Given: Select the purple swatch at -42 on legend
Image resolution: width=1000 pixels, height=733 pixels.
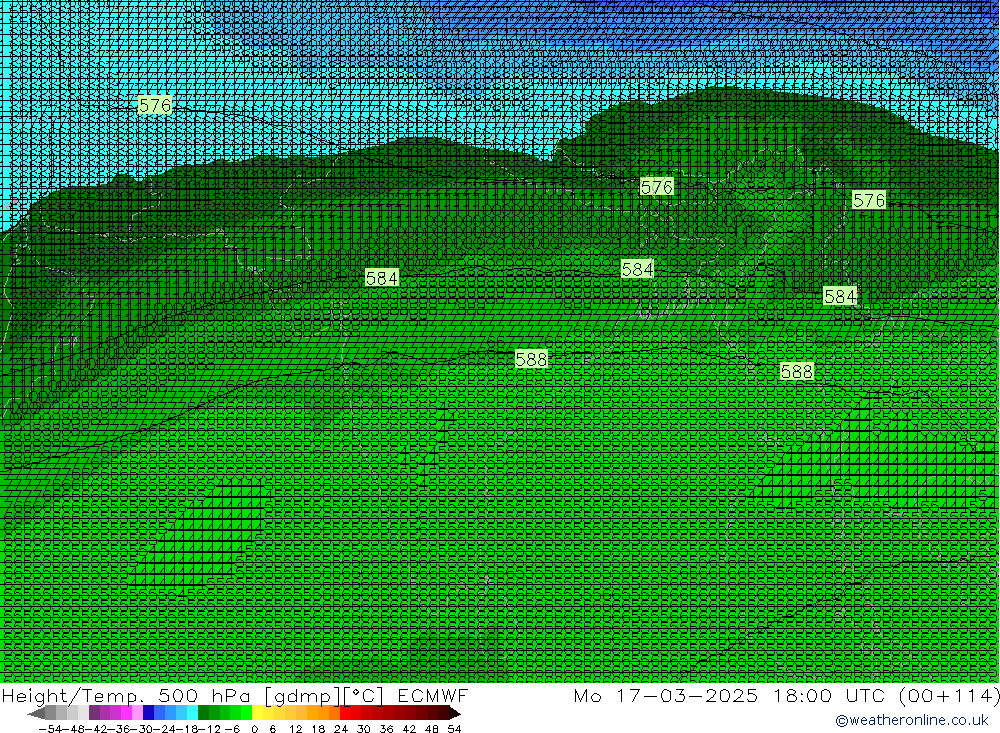Looking at the screenshot, I should click(94, 713).
